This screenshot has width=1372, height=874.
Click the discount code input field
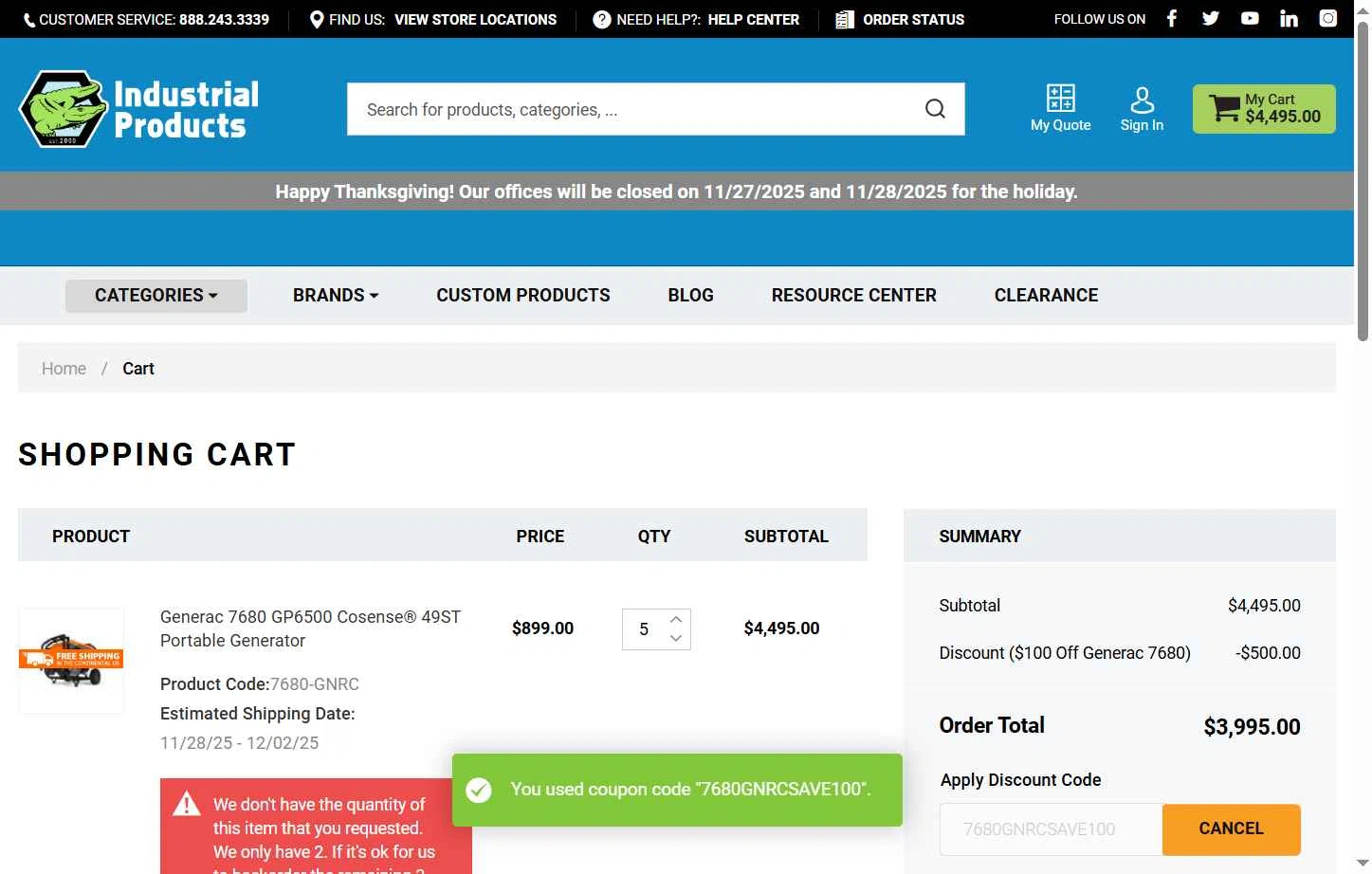[x=1051, y=829]
